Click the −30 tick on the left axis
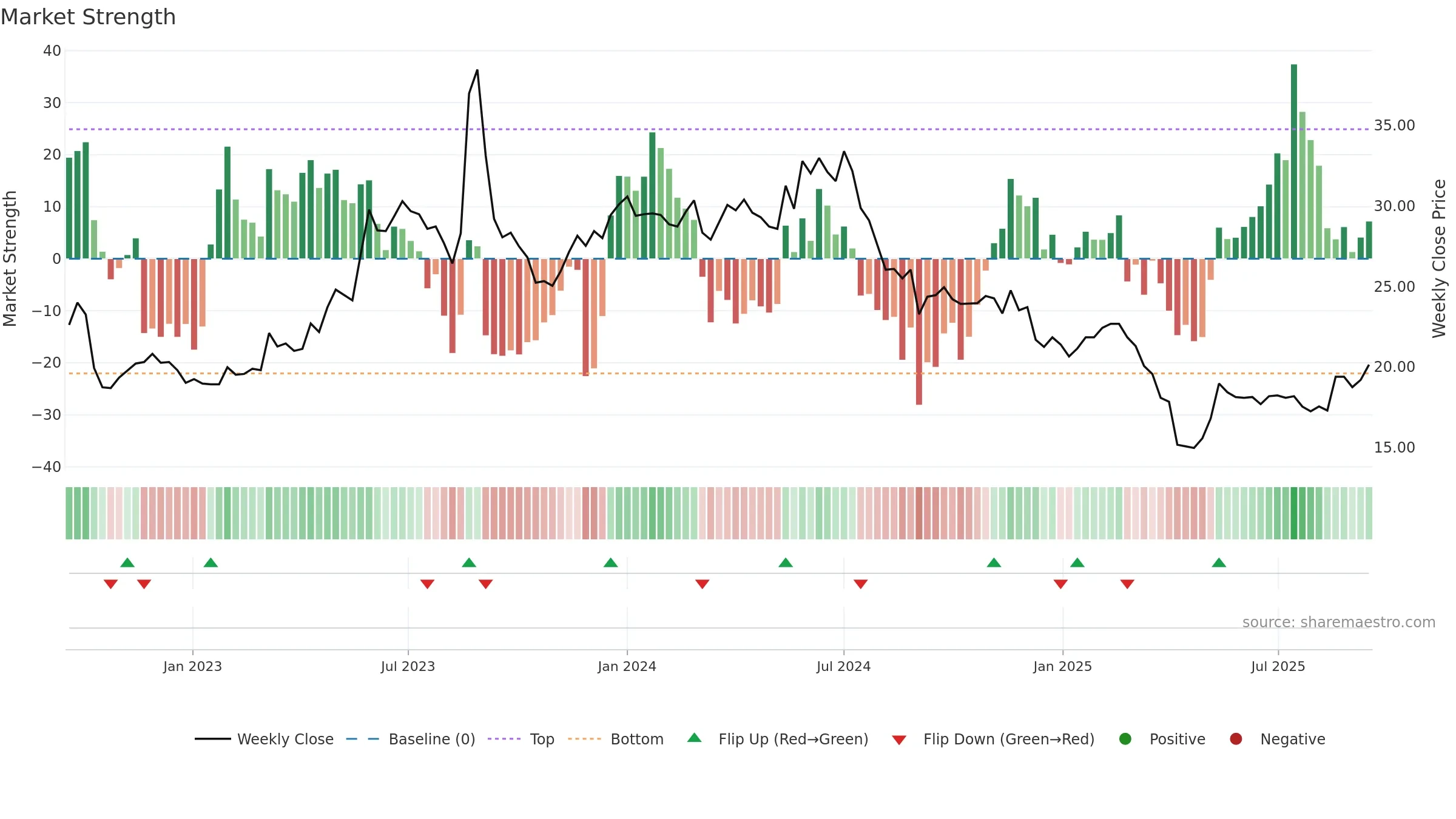The width and height of the screenshot is (1456, 819). 47,415
